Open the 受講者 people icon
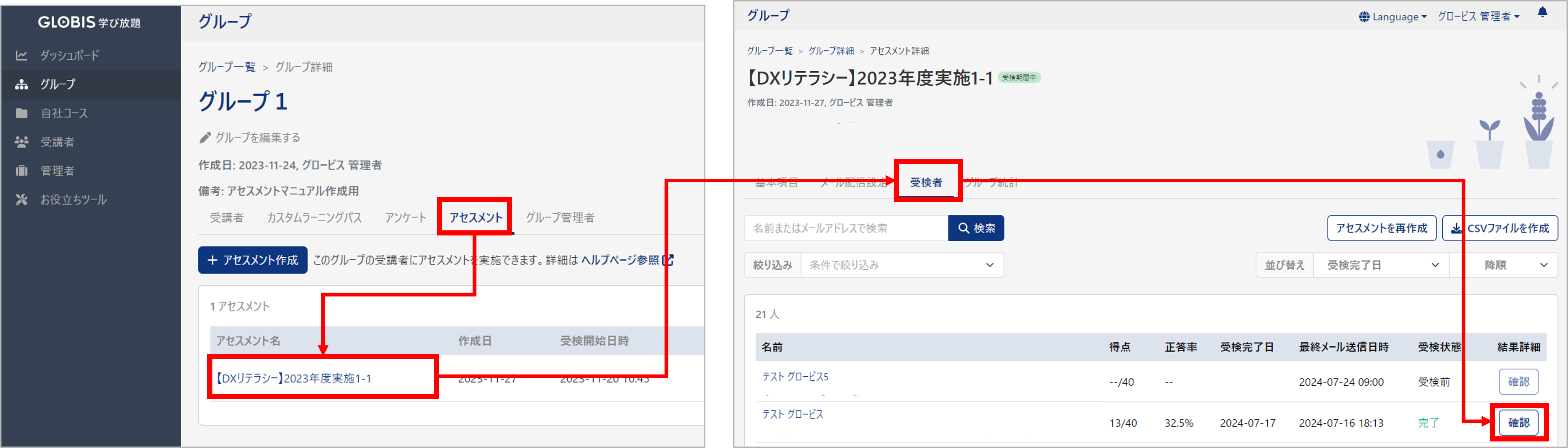 [x=21, y=142]
